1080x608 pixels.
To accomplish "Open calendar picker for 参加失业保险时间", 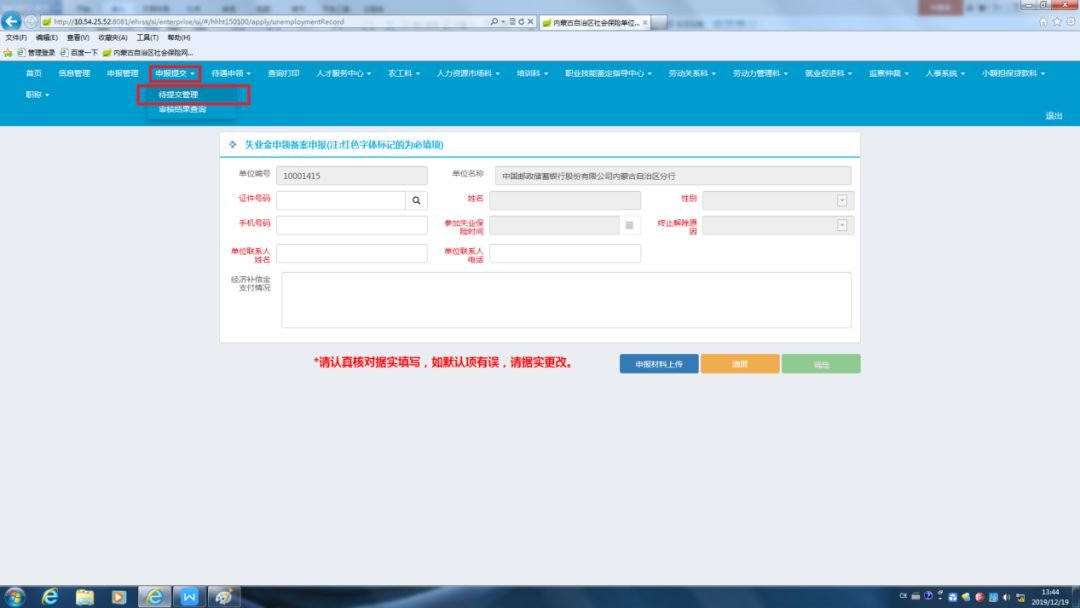I will [x=630, y=225].
